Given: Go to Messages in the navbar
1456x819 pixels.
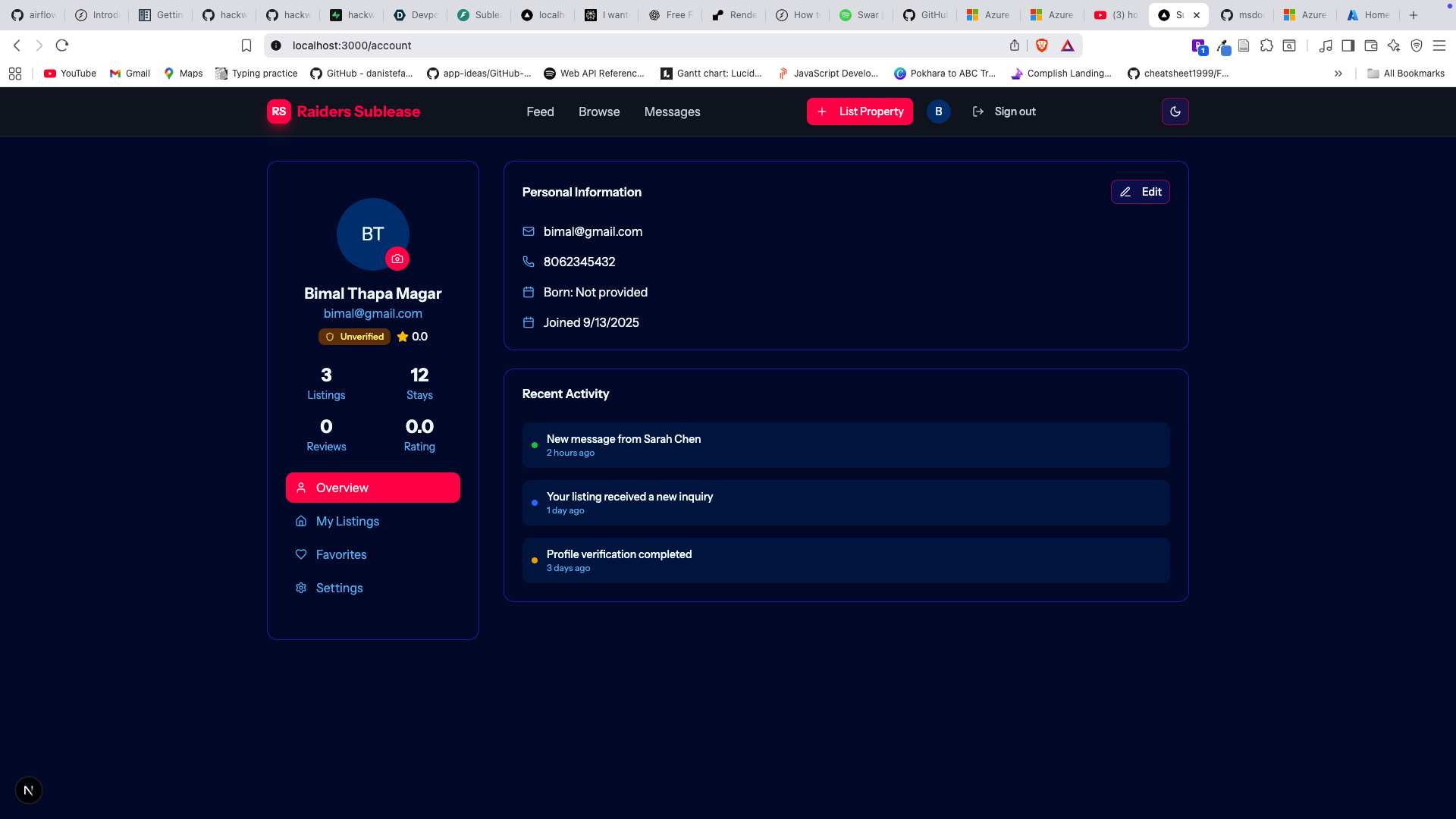Looking at the screenshot, I should 672,111.
